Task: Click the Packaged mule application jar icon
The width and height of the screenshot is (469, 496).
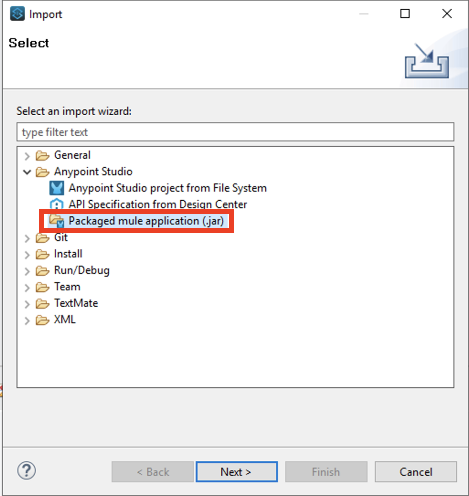Action: (56, 221)
